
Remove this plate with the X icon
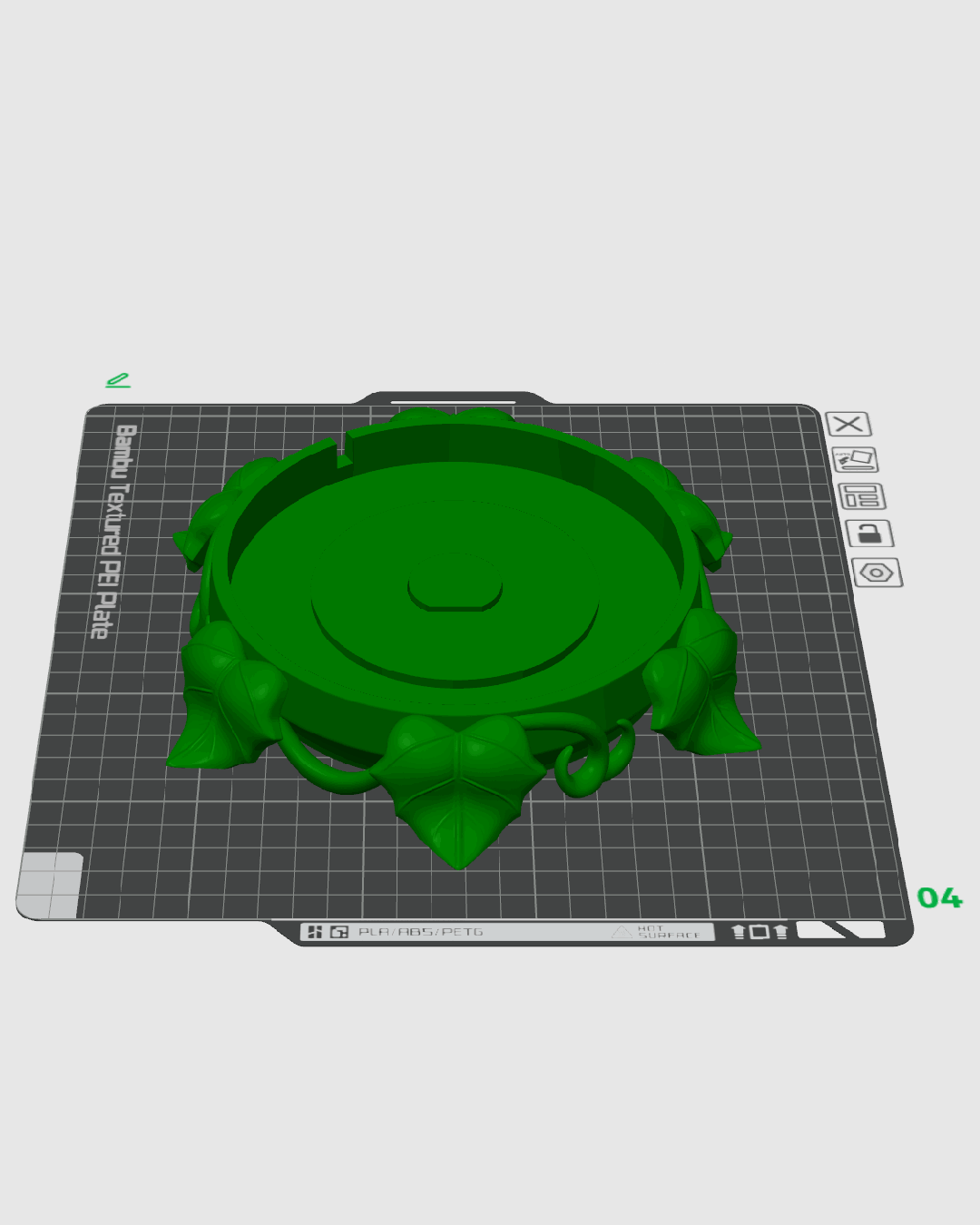[x=848, y=424]
